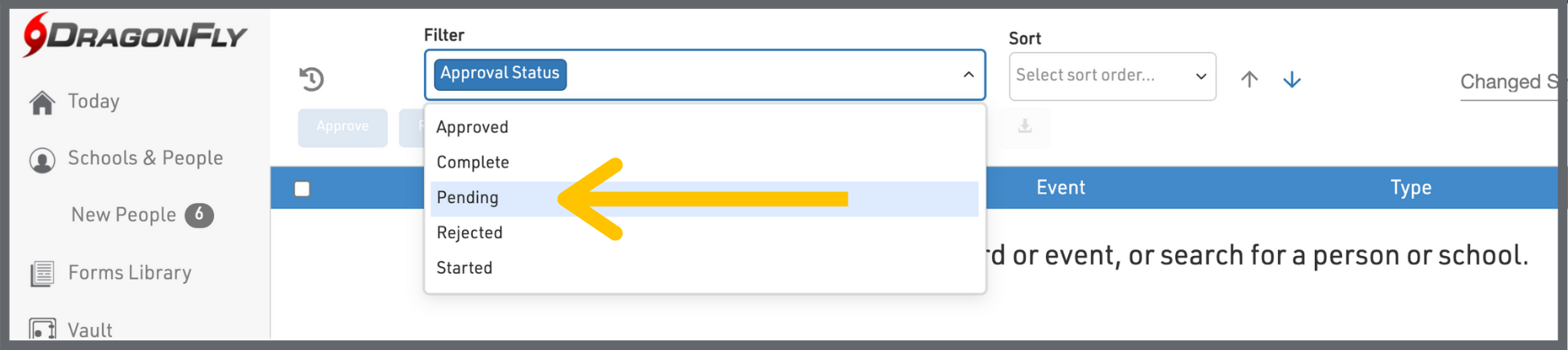The width and height of the screenshot is (1568, 350).
Task: Select Complete in the status options
Action: click(x=473, y=163)
